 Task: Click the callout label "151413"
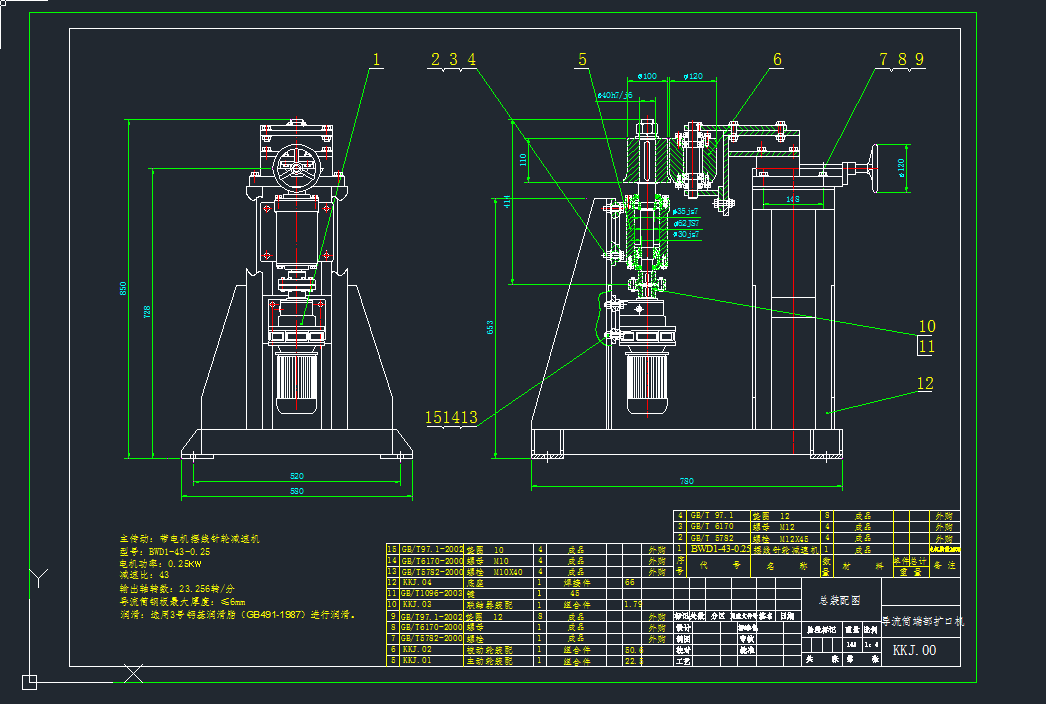(x=452, y=418)
